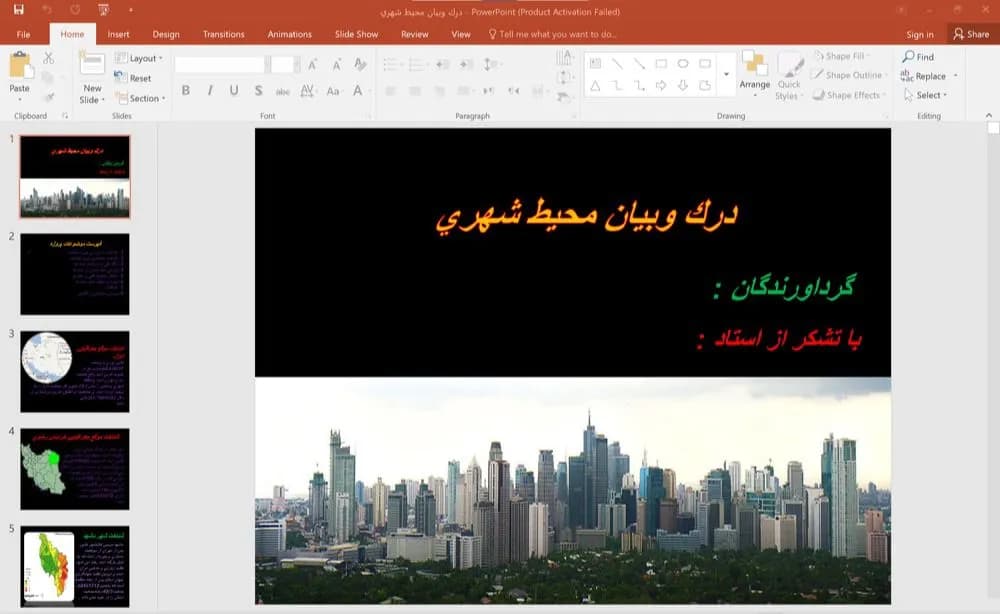This screenshot has width=1000, height=614.
Task: Open Character Spacing options
Action: (x=307, y=91)
